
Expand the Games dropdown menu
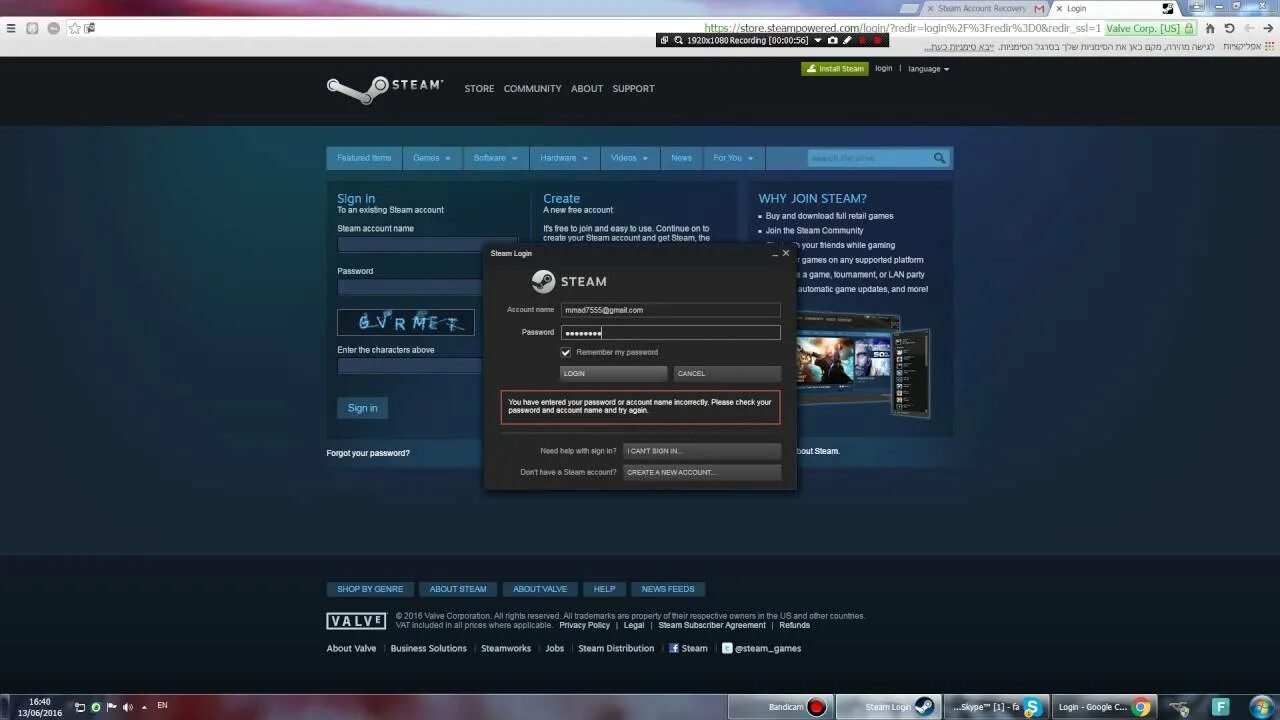coord(432,158)
